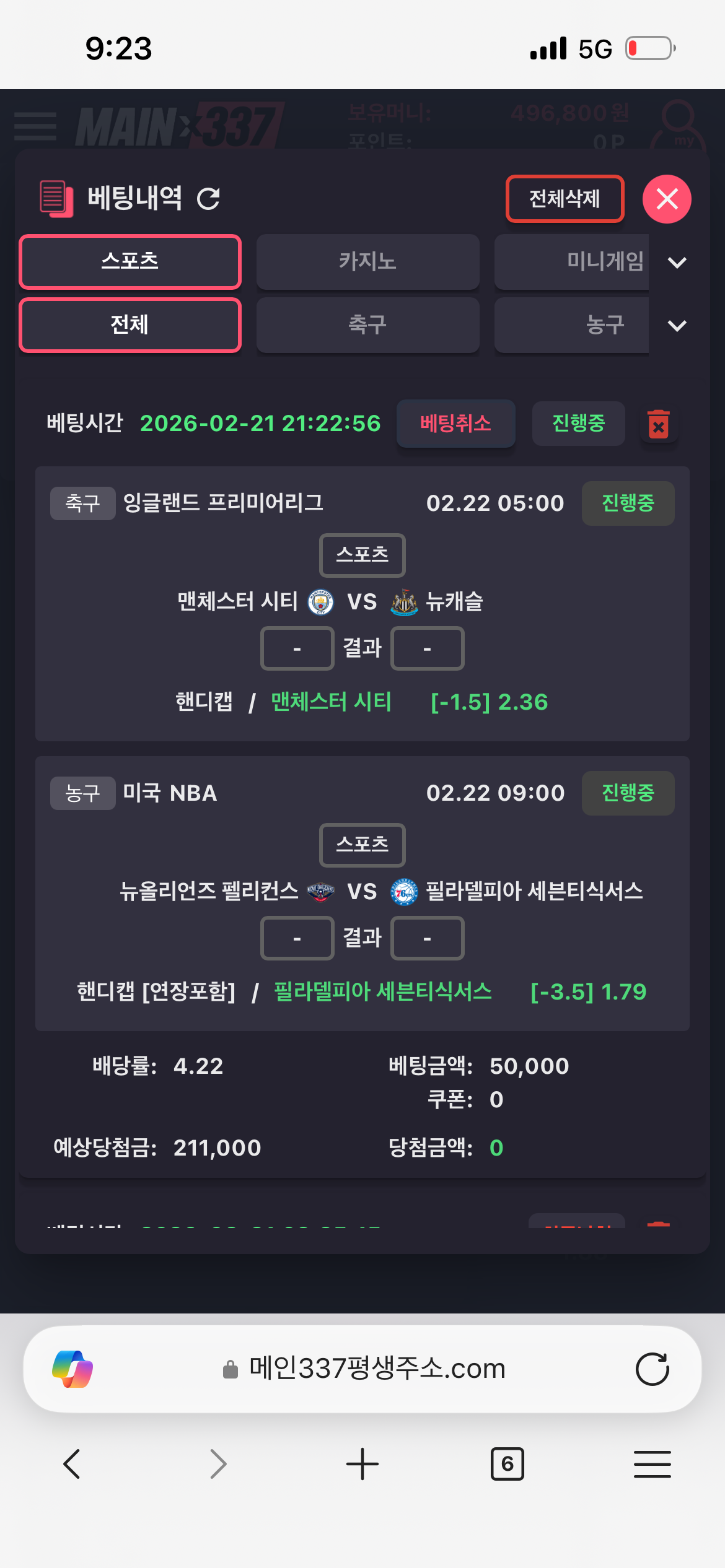
Task: Select the 스포츠 category tab
Action: (x=130, y=261)
